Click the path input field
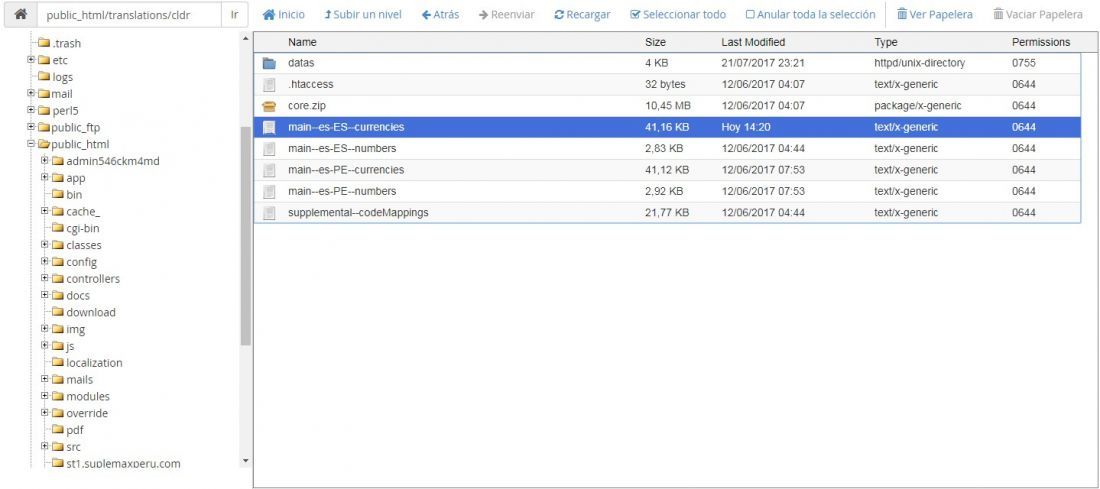This screenshot has width=1100, height=489. pos(129,14)
